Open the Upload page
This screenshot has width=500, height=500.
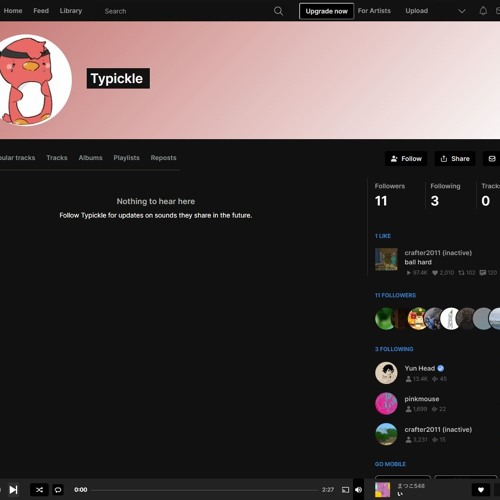[417, 11]
